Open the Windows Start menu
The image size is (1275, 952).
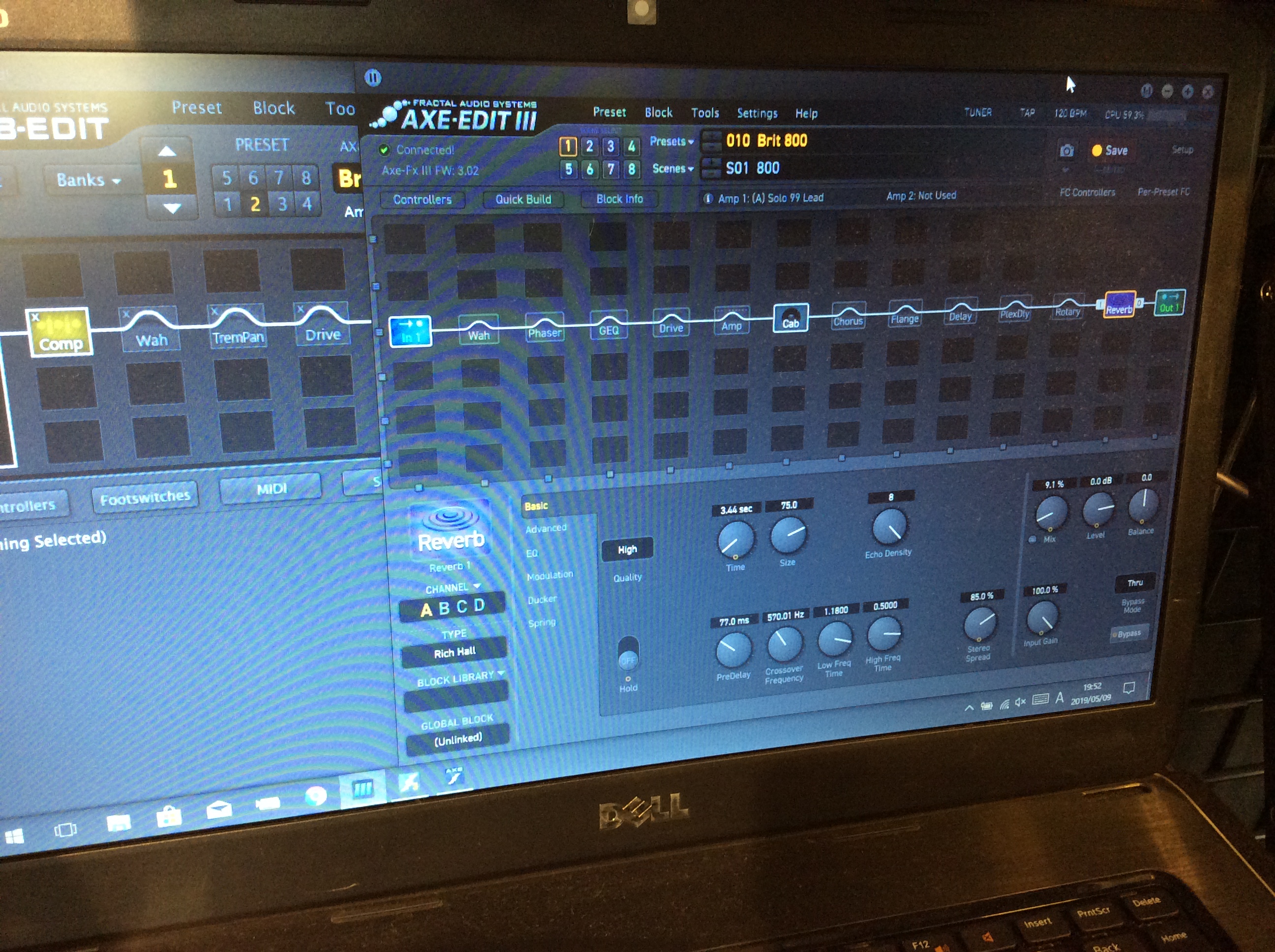pyautogui.click(x=14, y=837)
